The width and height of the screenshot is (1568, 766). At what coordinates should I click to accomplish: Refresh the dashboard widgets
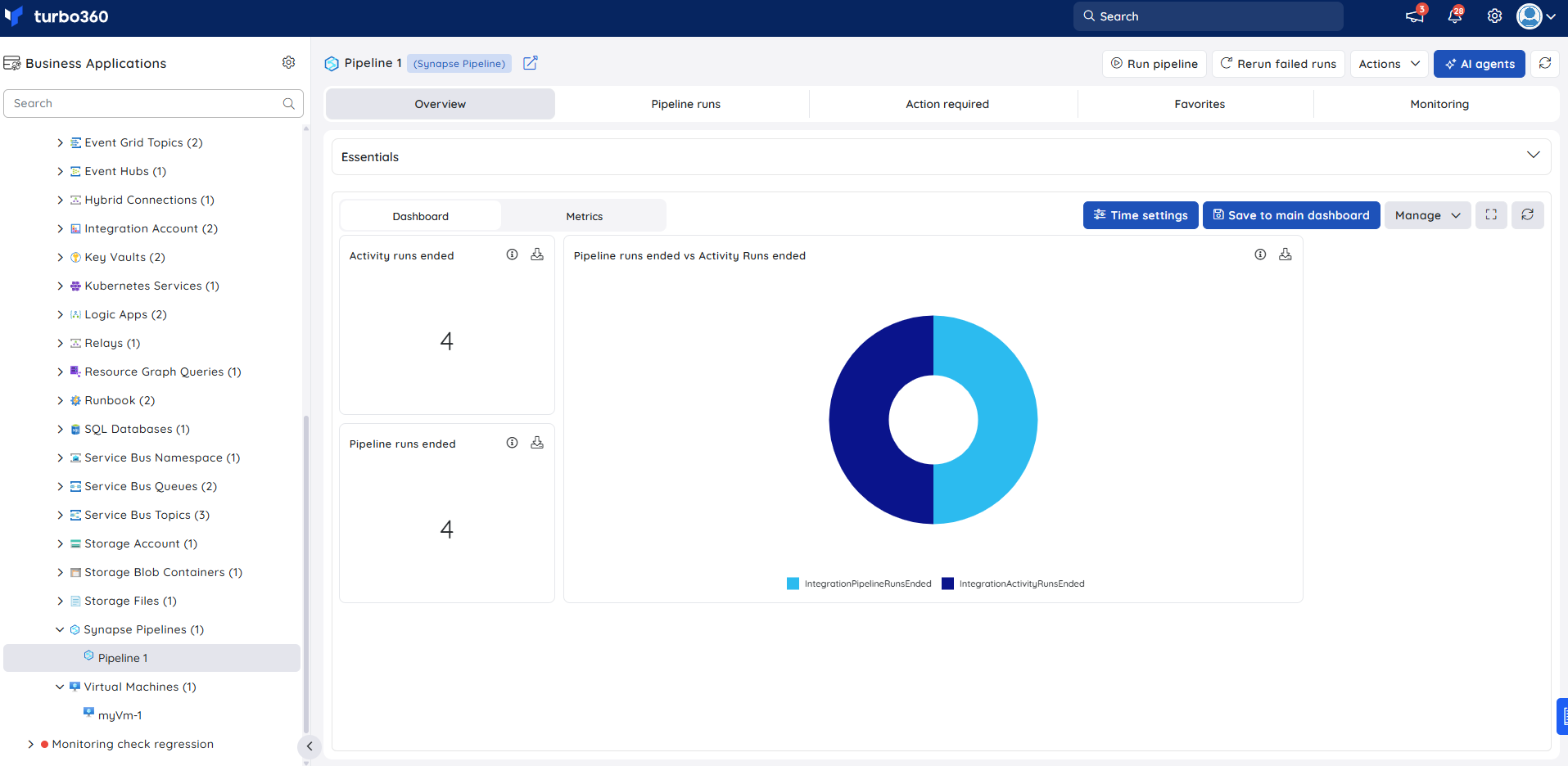click(1527, 214)
